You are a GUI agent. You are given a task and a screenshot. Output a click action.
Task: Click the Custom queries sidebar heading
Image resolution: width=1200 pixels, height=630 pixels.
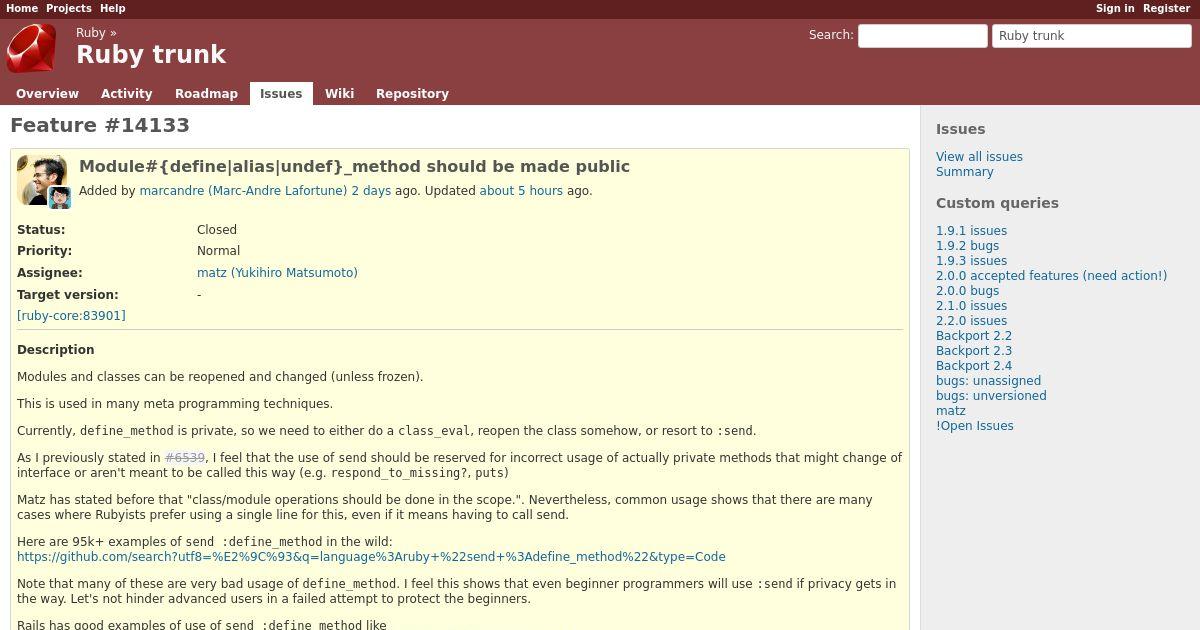(x=997, y=202)
